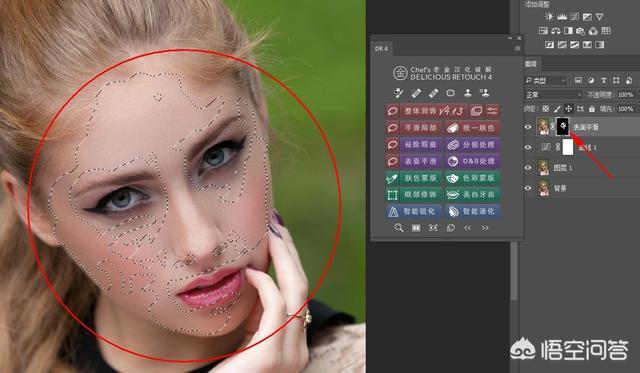Open the sliders settings icon beside 整体润饰
640x373 pixels.
click(x=492, y=111)
